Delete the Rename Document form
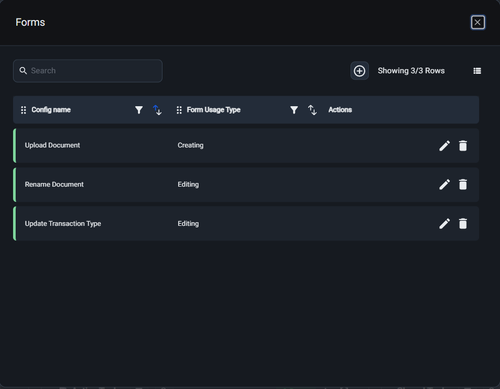 [x=463, y=184]
